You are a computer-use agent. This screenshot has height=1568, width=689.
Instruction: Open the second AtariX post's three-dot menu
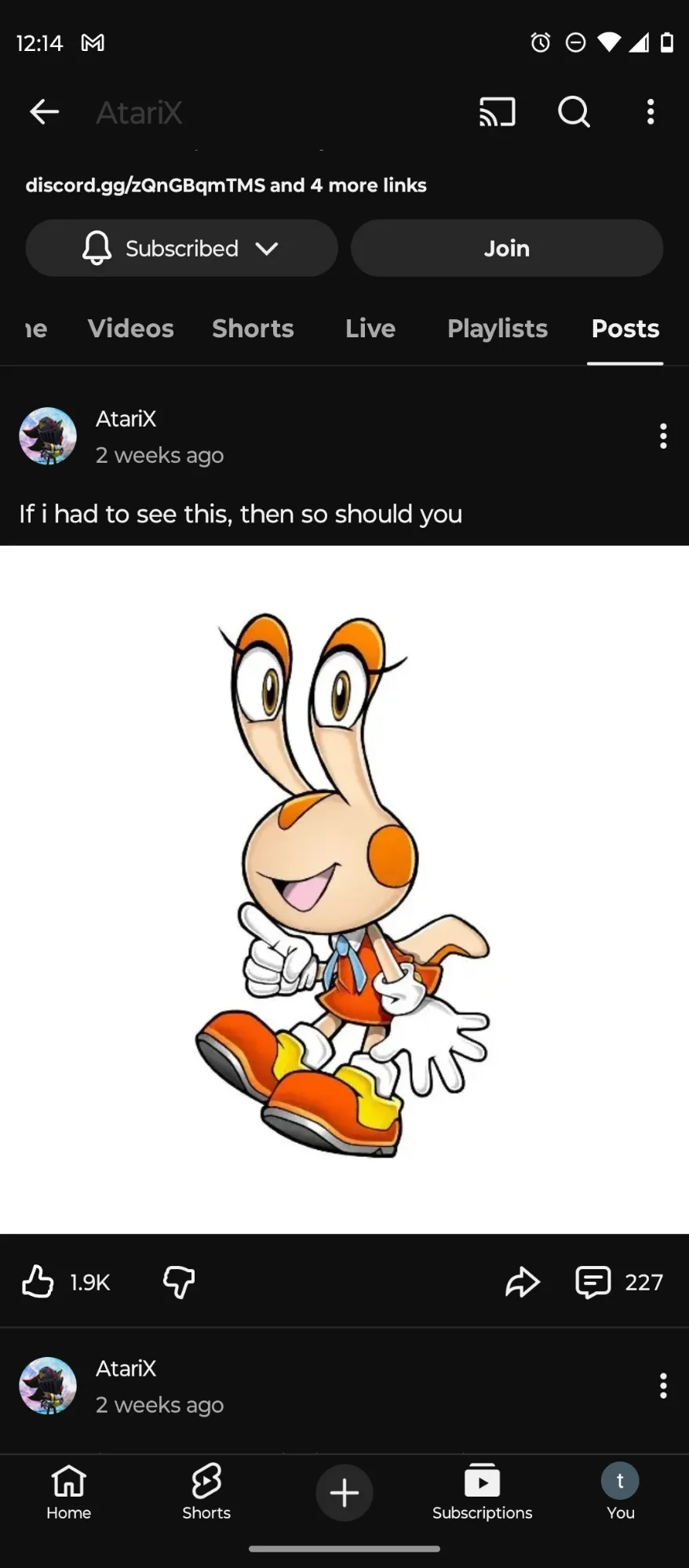663,1386
